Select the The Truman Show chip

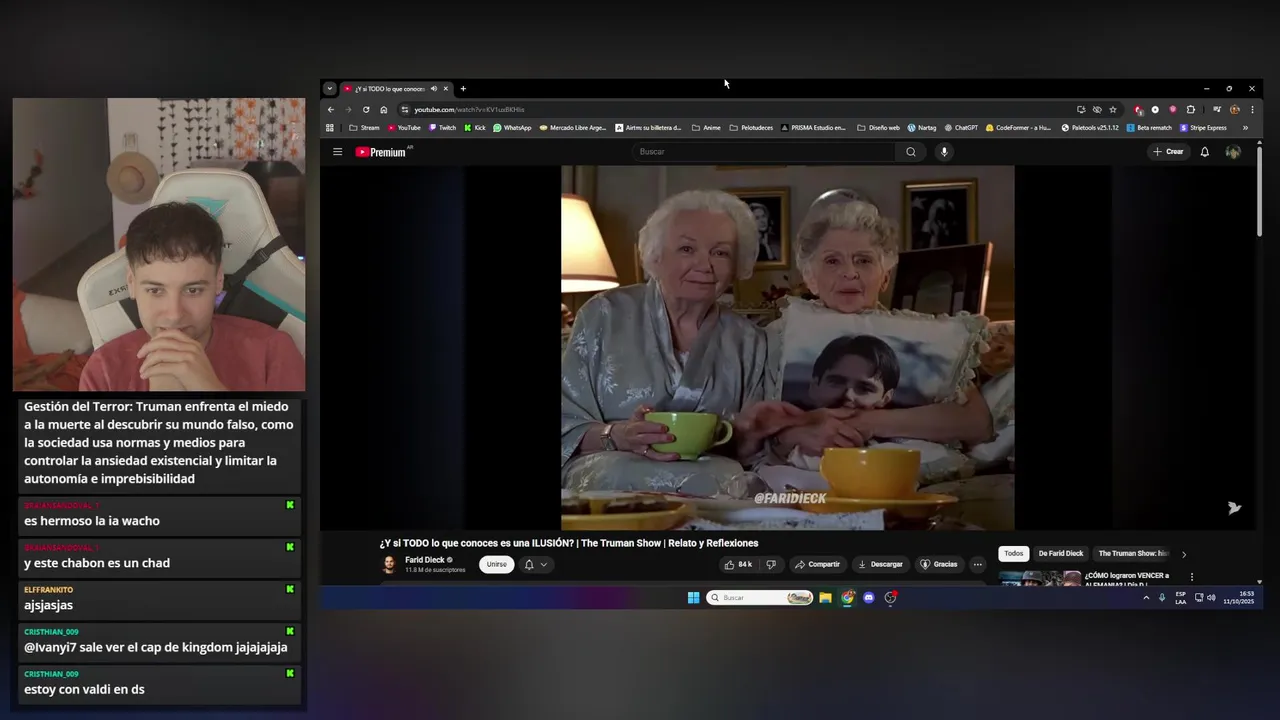point(1133,554)
